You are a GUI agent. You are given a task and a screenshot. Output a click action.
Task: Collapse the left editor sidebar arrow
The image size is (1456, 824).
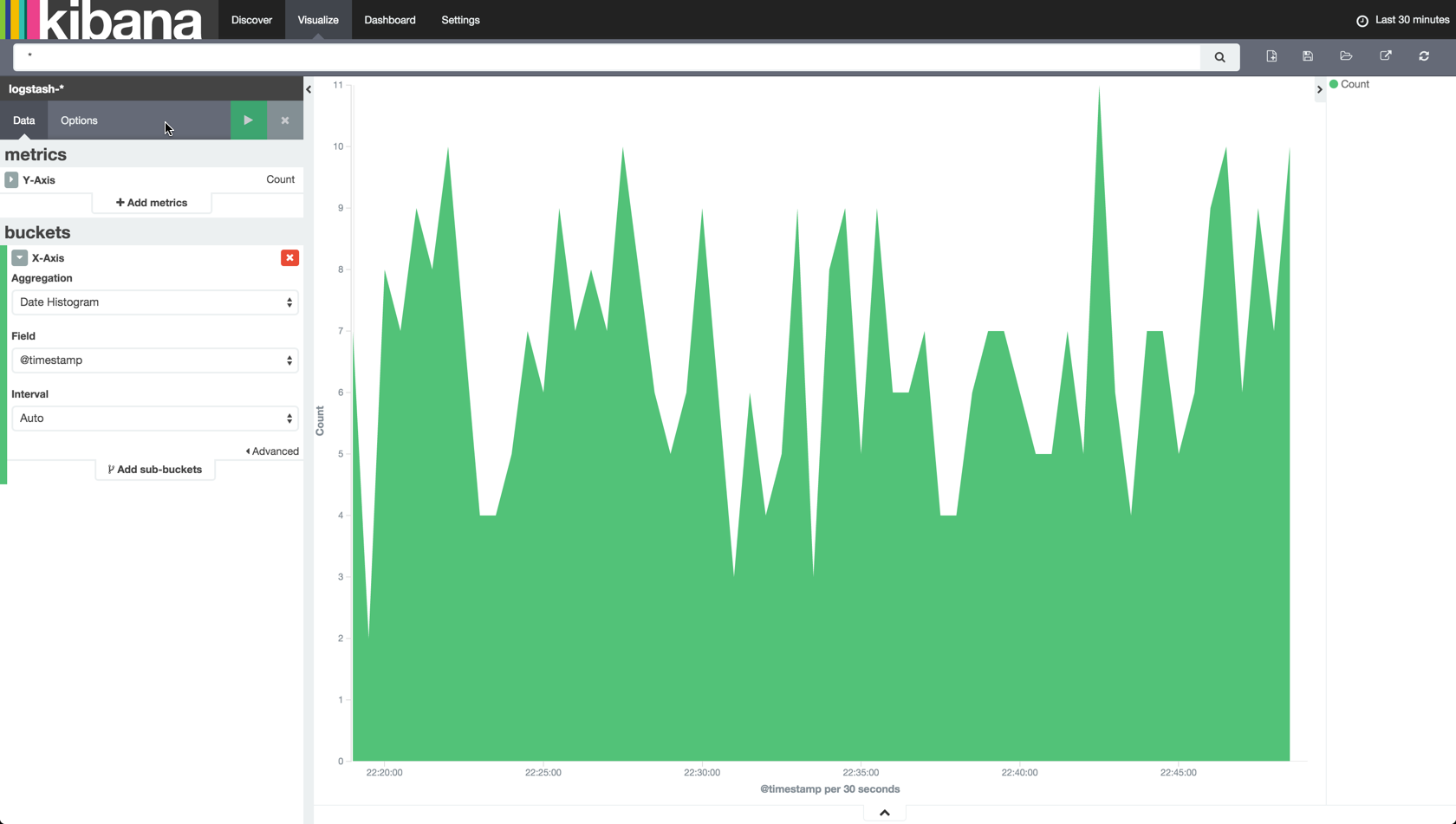[309, 89]
